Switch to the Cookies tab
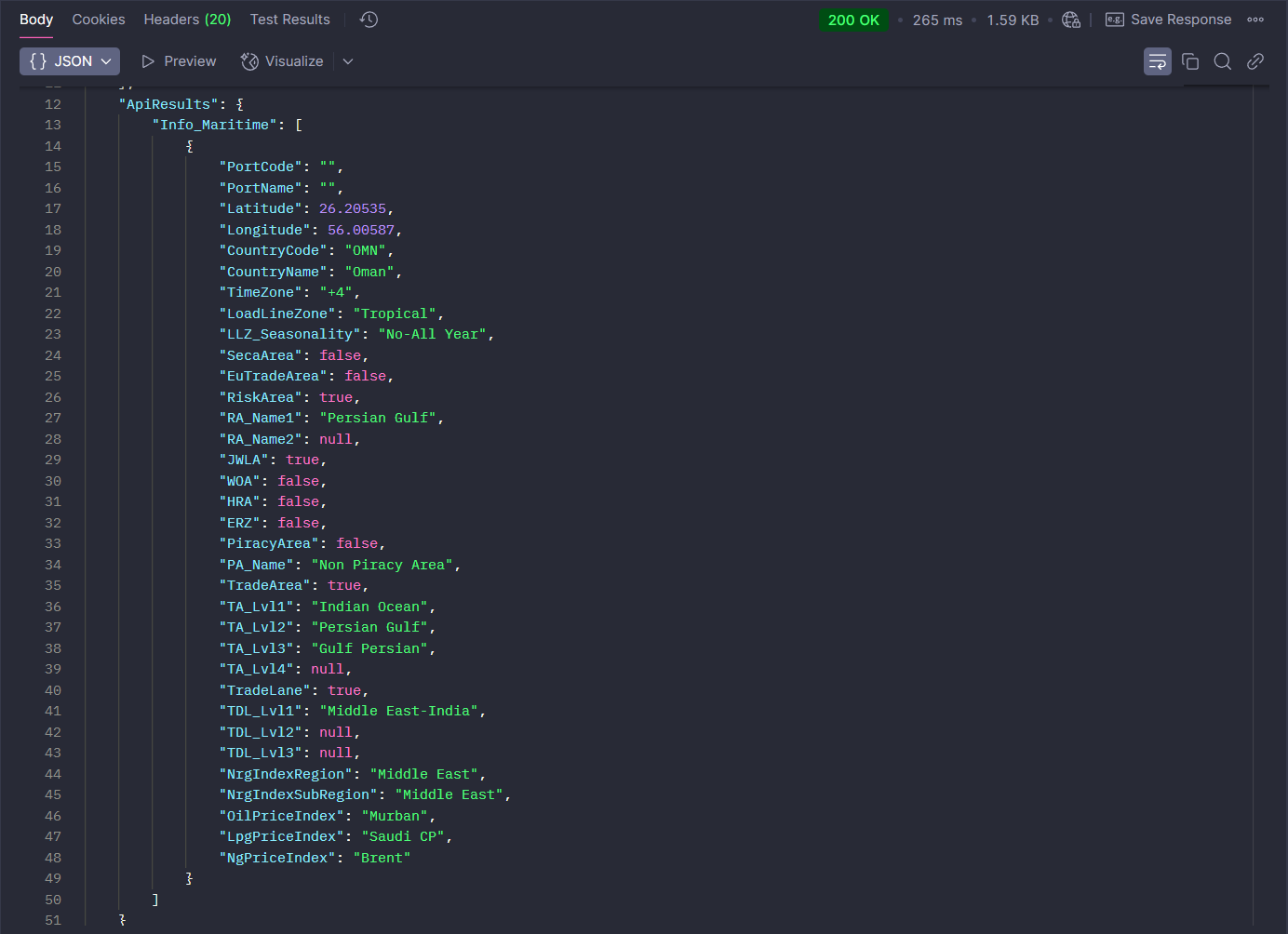Screen dimensions: 1288x934 pyautogui.click(x=99, y=20)
